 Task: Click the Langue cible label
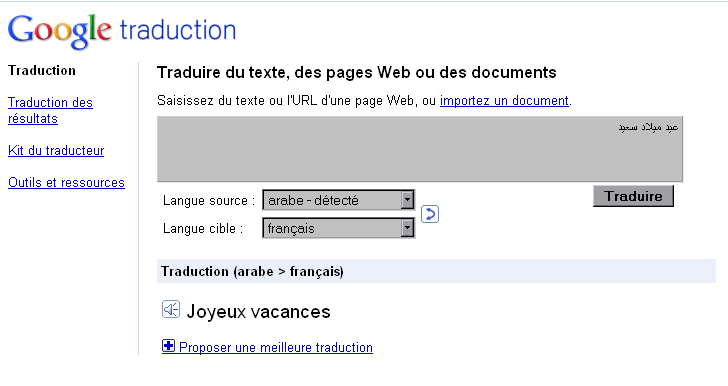pos(203,229)
